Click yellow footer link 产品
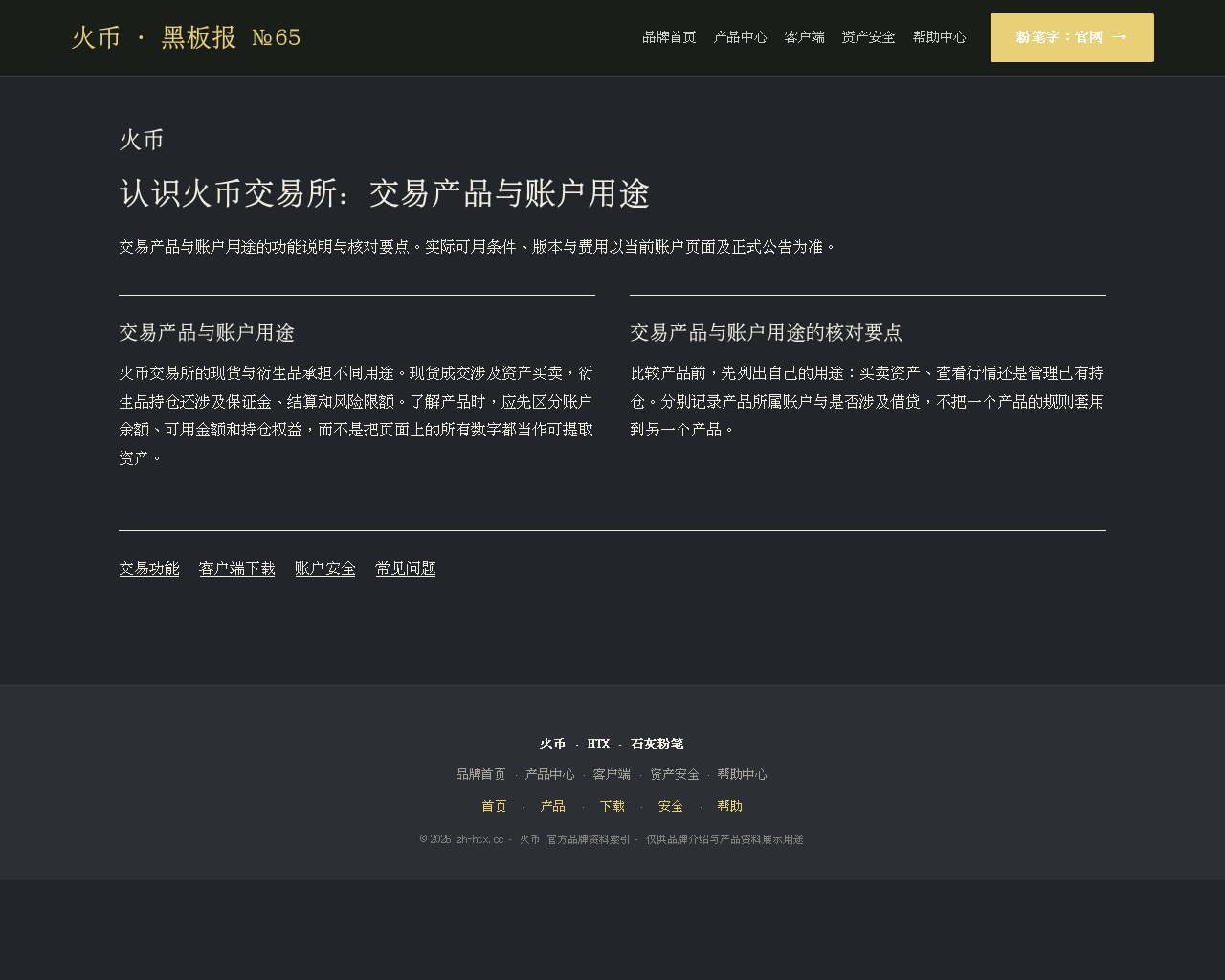 553,806
